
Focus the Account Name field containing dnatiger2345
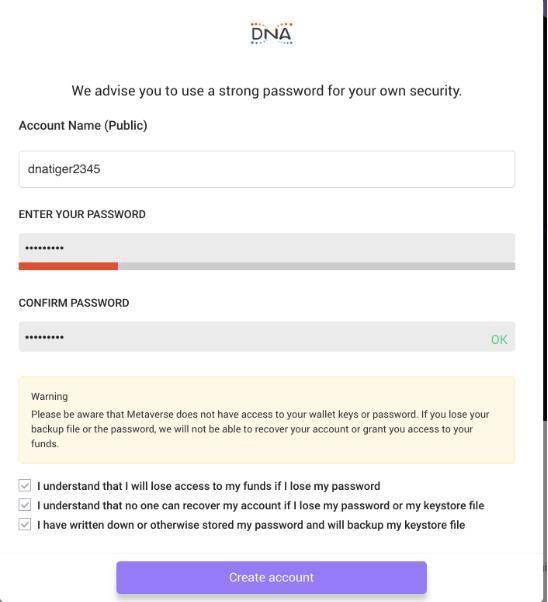pos(267,169)
